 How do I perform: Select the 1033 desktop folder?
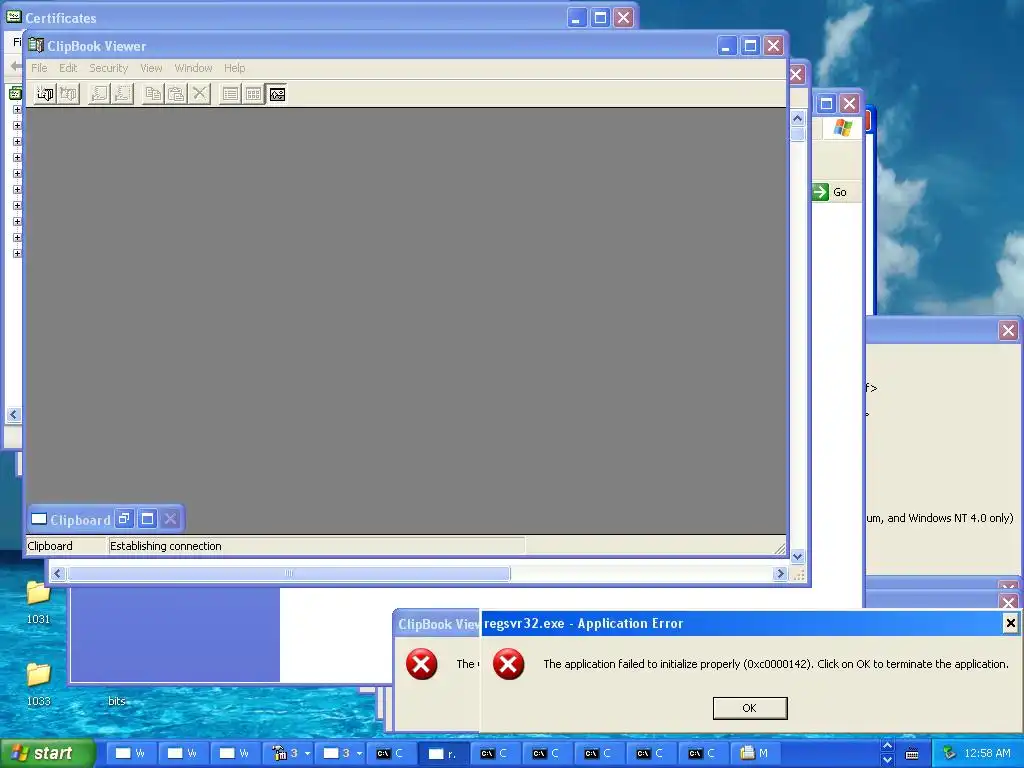tap(39, 684)
